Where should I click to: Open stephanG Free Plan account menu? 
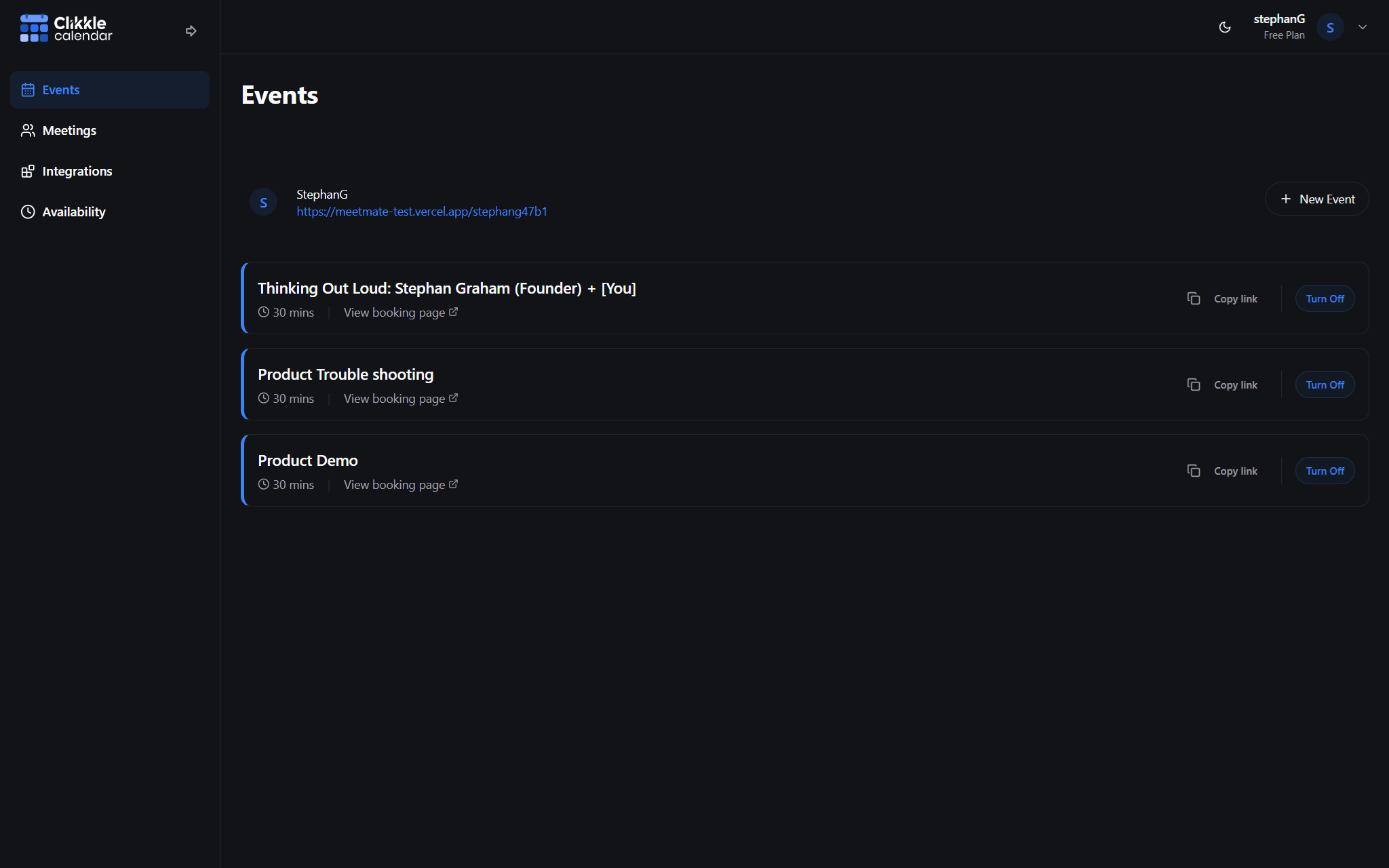1278,27
